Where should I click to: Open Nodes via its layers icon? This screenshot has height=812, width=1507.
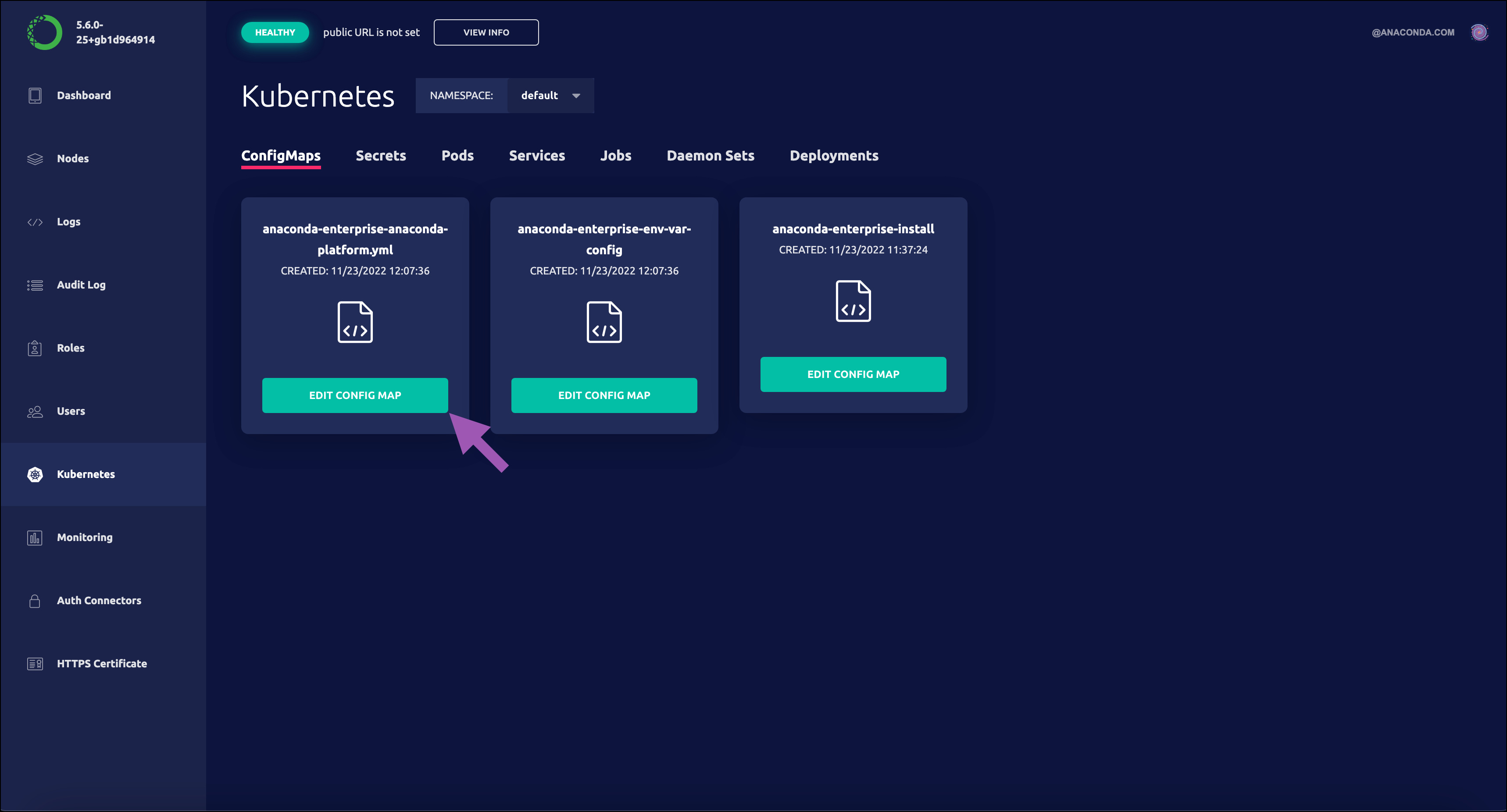(x=35, y=159)
